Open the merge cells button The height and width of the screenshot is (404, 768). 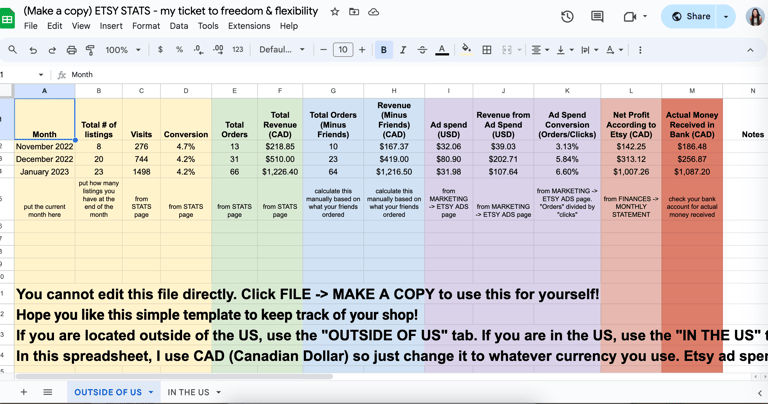[x=507, y=50]
